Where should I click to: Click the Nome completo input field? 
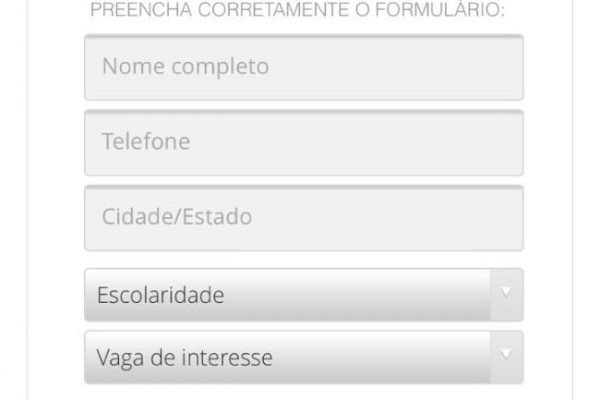click(303, 68)
